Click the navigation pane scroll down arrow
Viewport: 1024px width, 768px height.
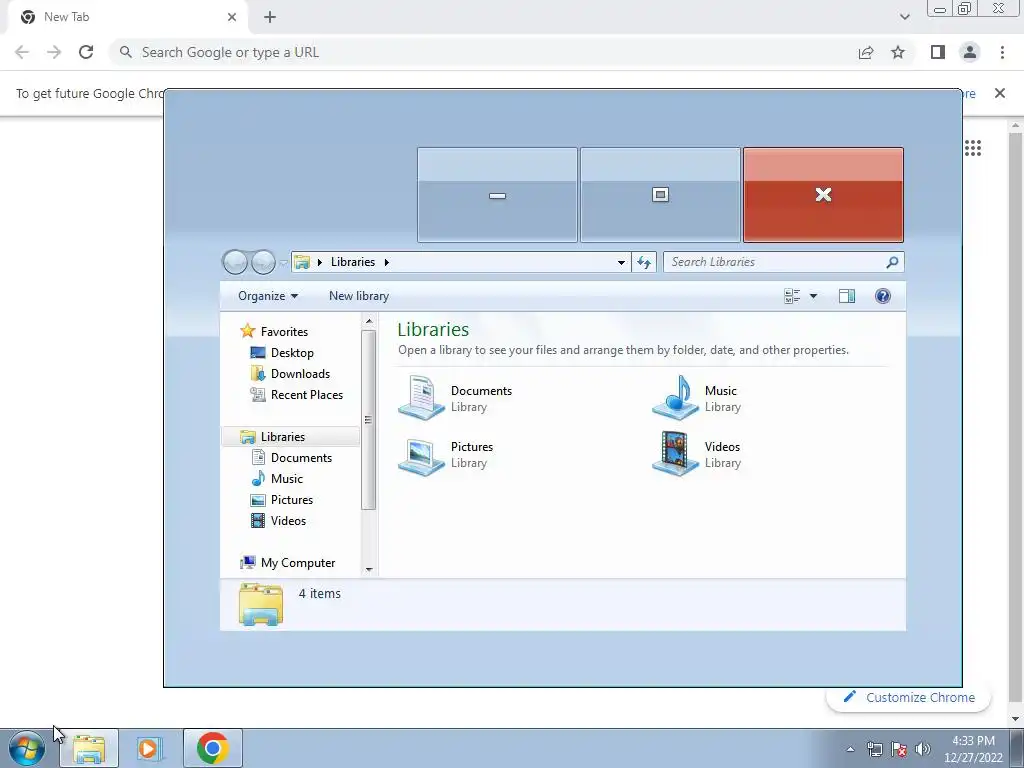point(368,569)
